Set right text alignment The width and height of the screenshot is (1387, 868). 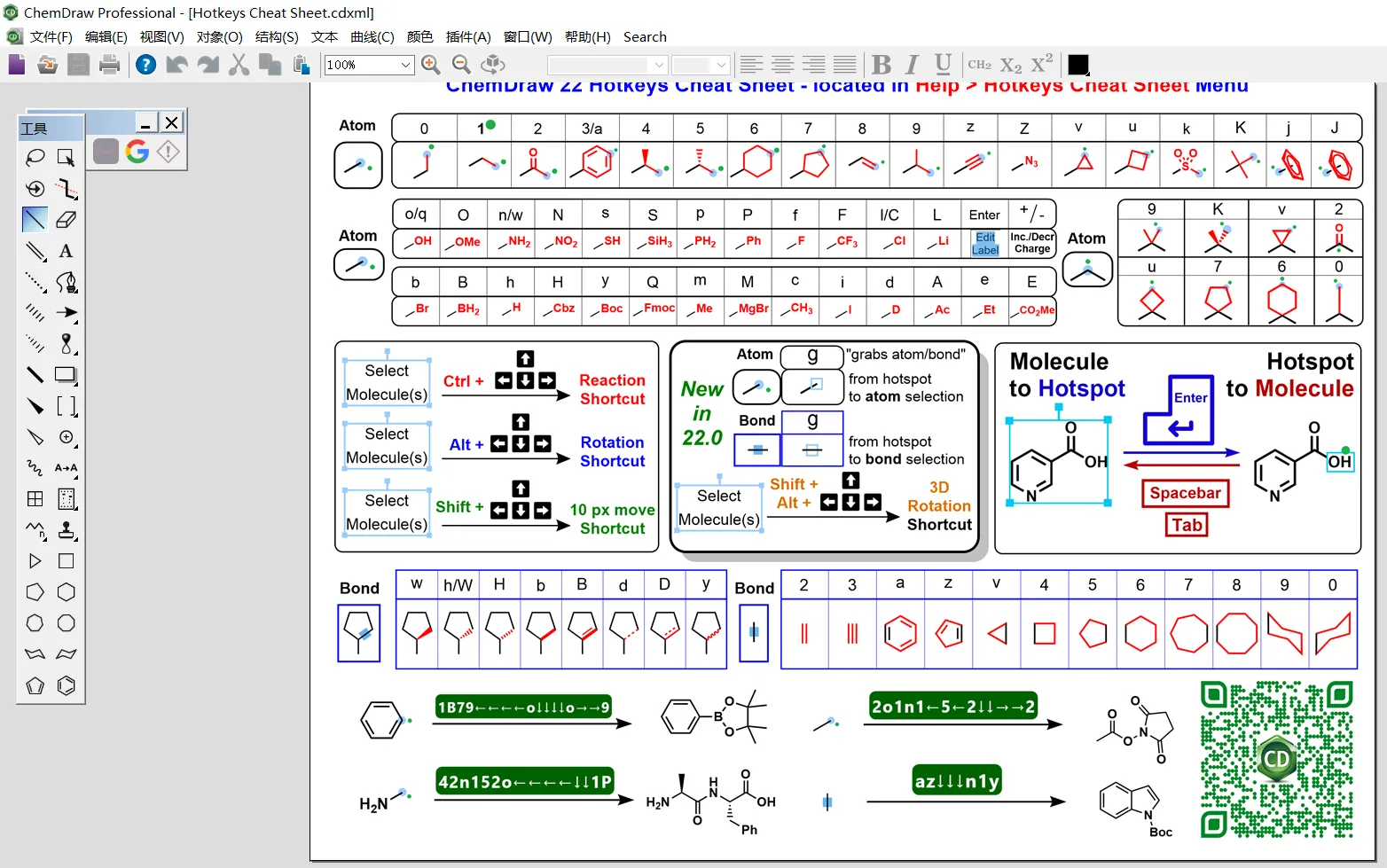[813, 64]
